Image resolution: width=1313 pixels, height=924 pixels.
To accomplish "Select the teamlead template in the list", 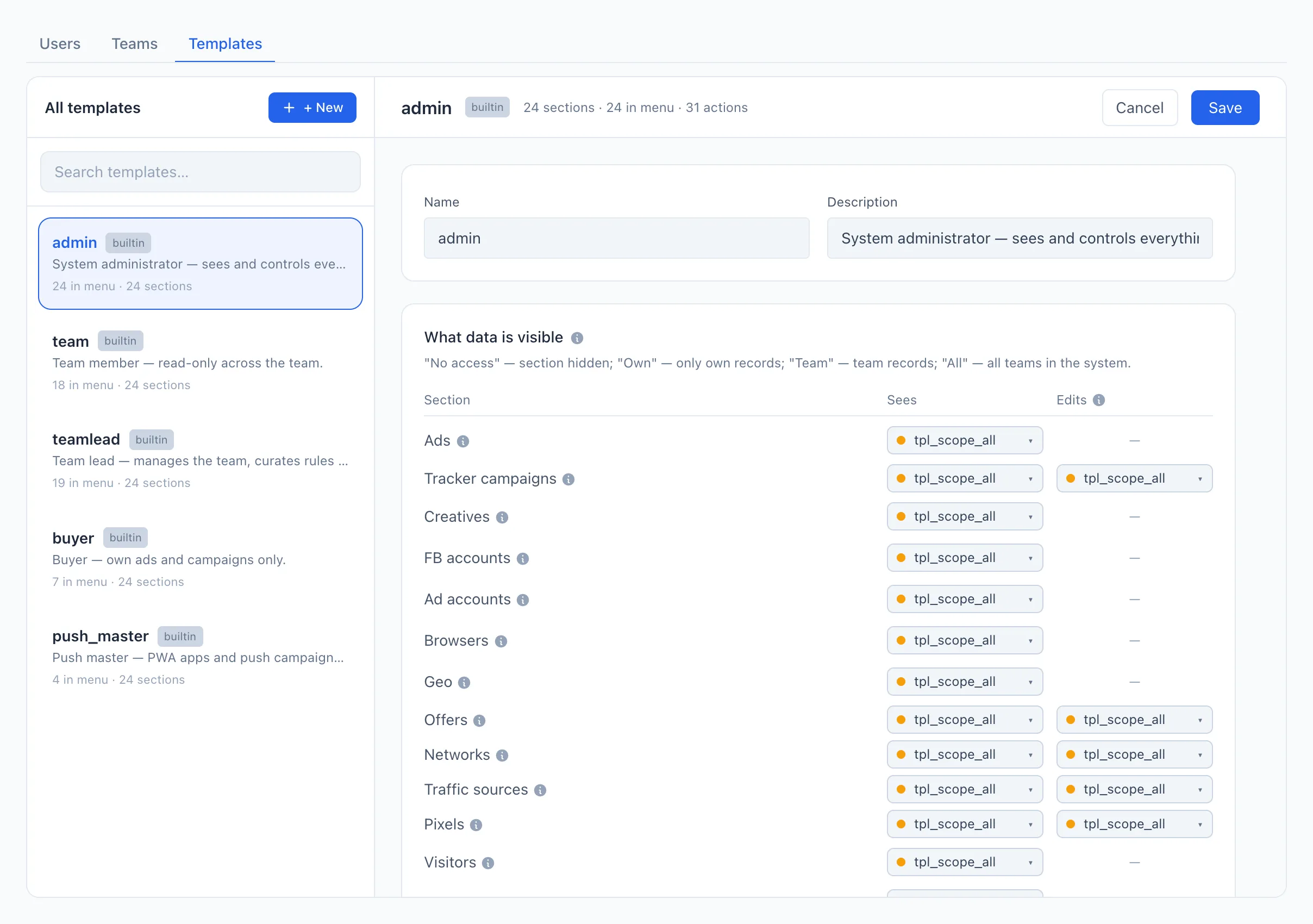I will [x=201, y=460].
